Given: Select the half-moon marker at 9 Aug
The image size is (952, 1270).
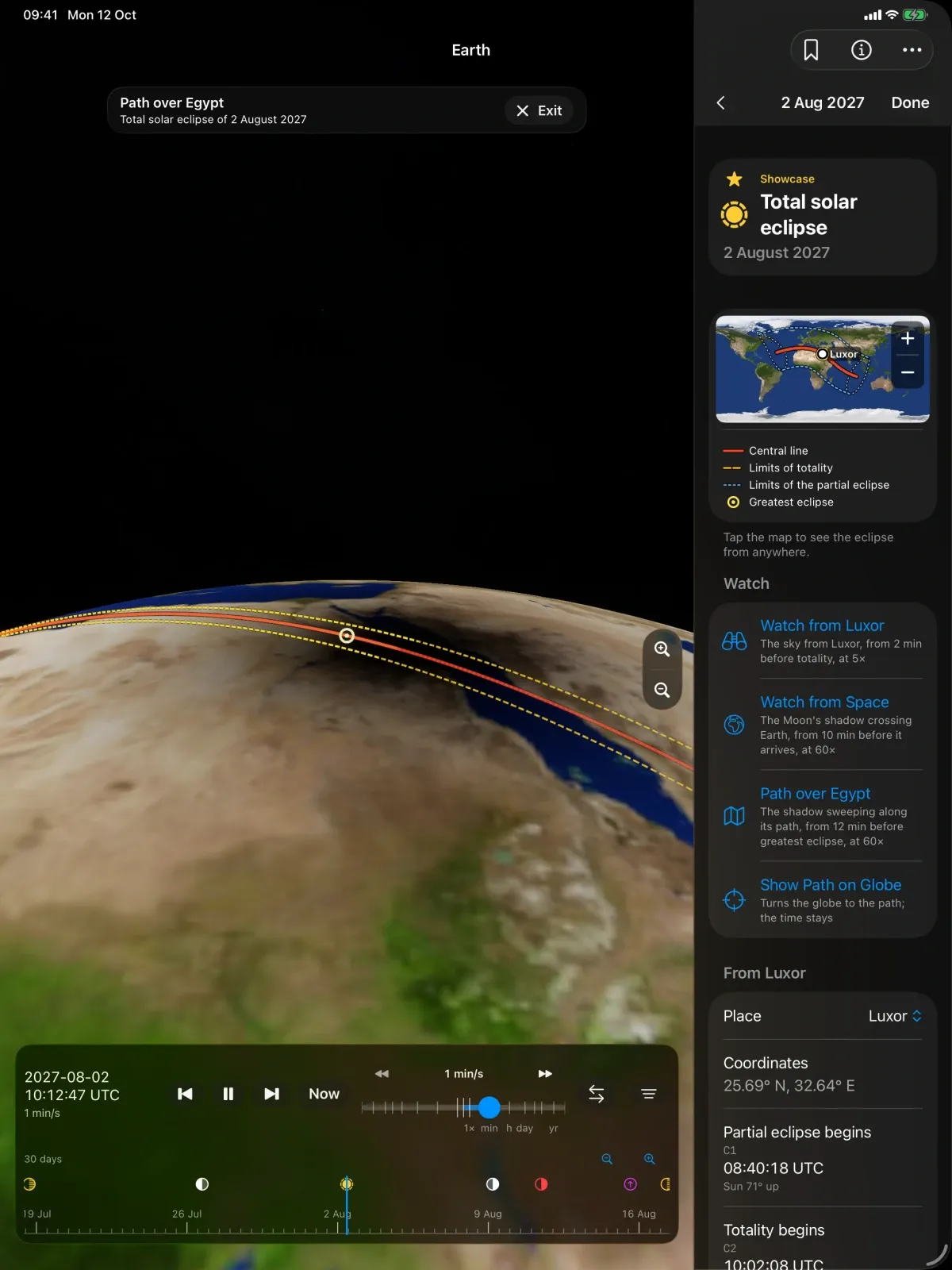Looking at the screenshot, I should click(x=493, y=1183).
